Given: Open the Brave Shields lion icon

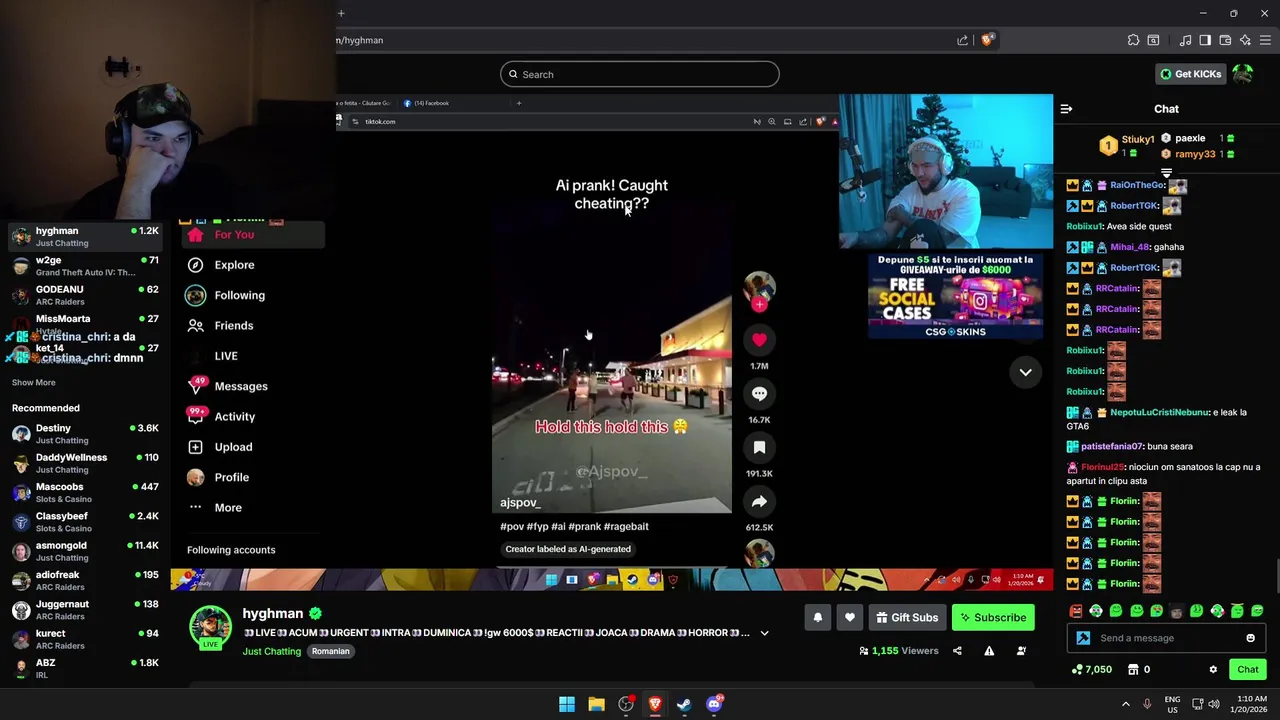Looking at the screenshot, I should click(x=987, y=40).
